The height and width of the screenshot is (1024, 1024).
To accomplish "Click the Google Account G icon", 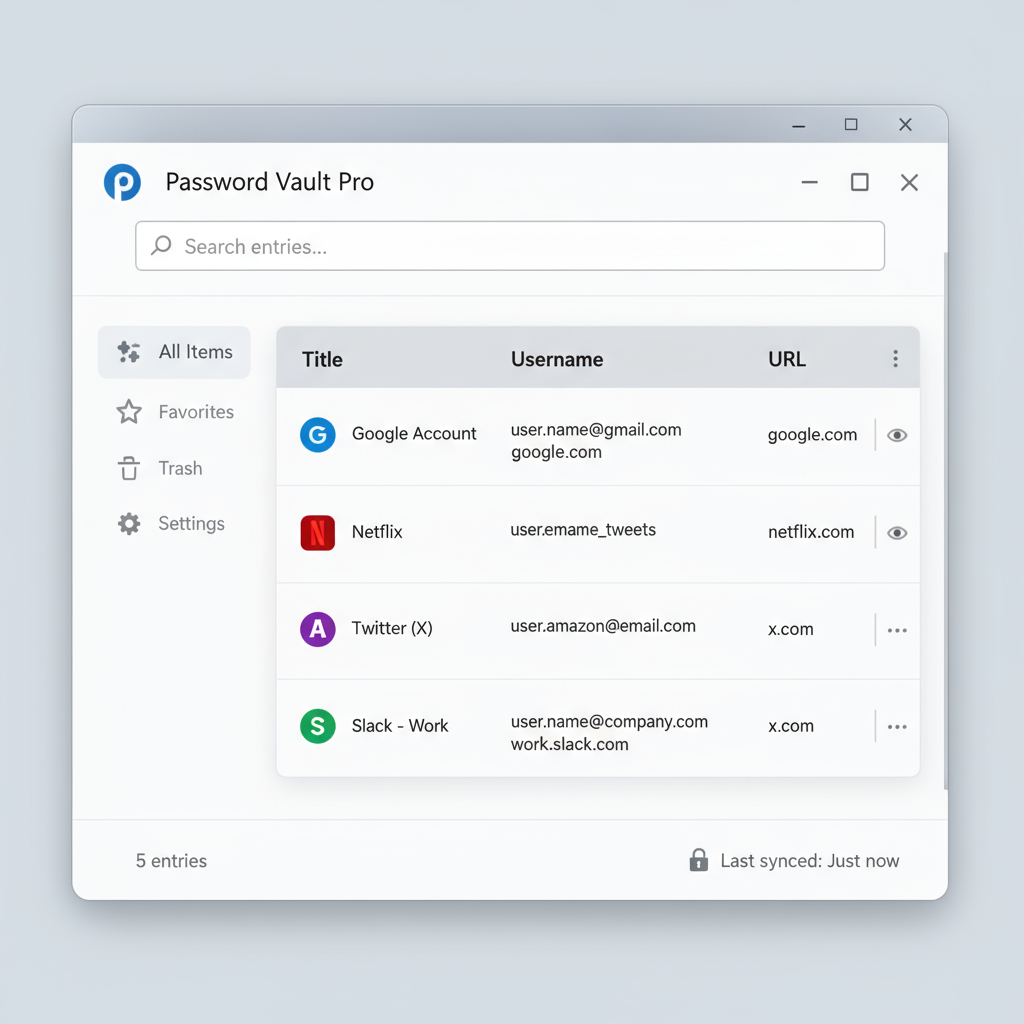I will (x=317, y=435).
